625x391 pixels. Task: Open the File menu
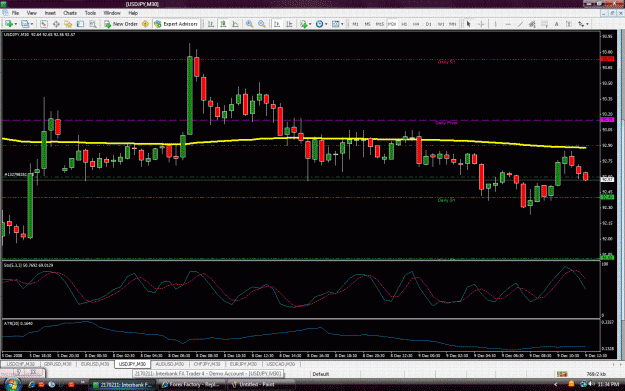coord(15,13)
